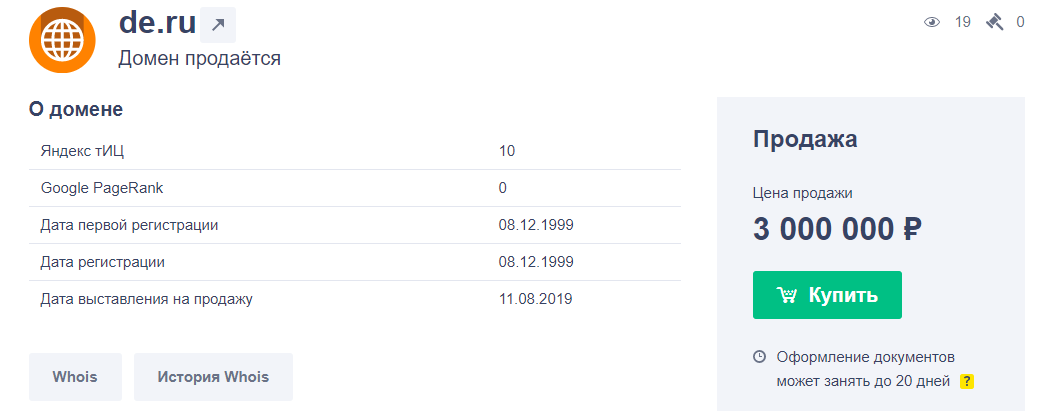Click the orange globe domain logo
This screenshot has width=1037, height=411.
click(x=62, y=40)
